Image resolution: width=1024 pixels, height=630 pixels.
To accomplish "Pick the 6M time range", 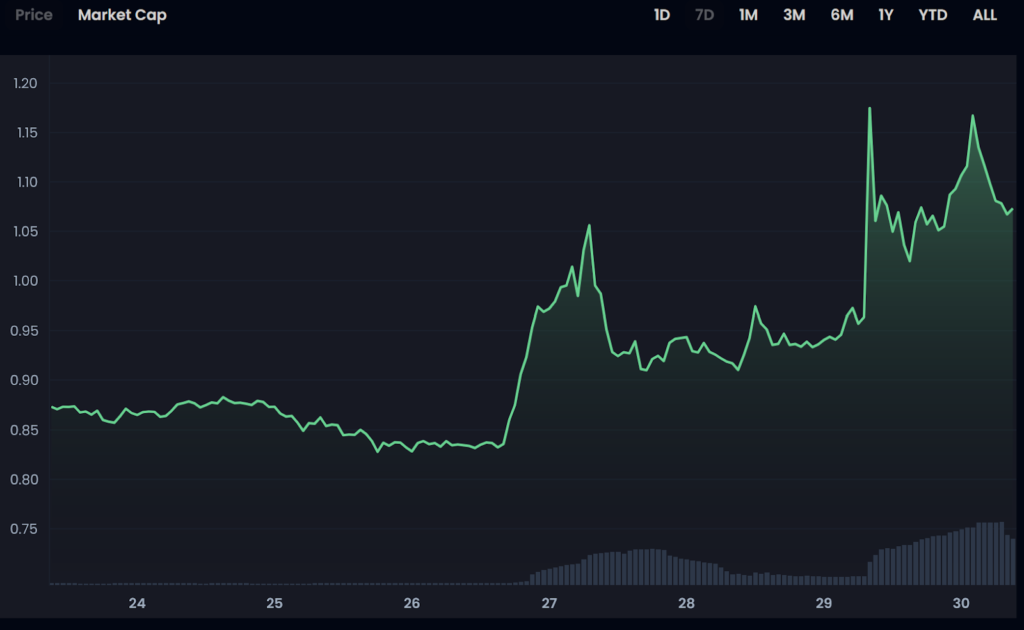I will 842,16.
